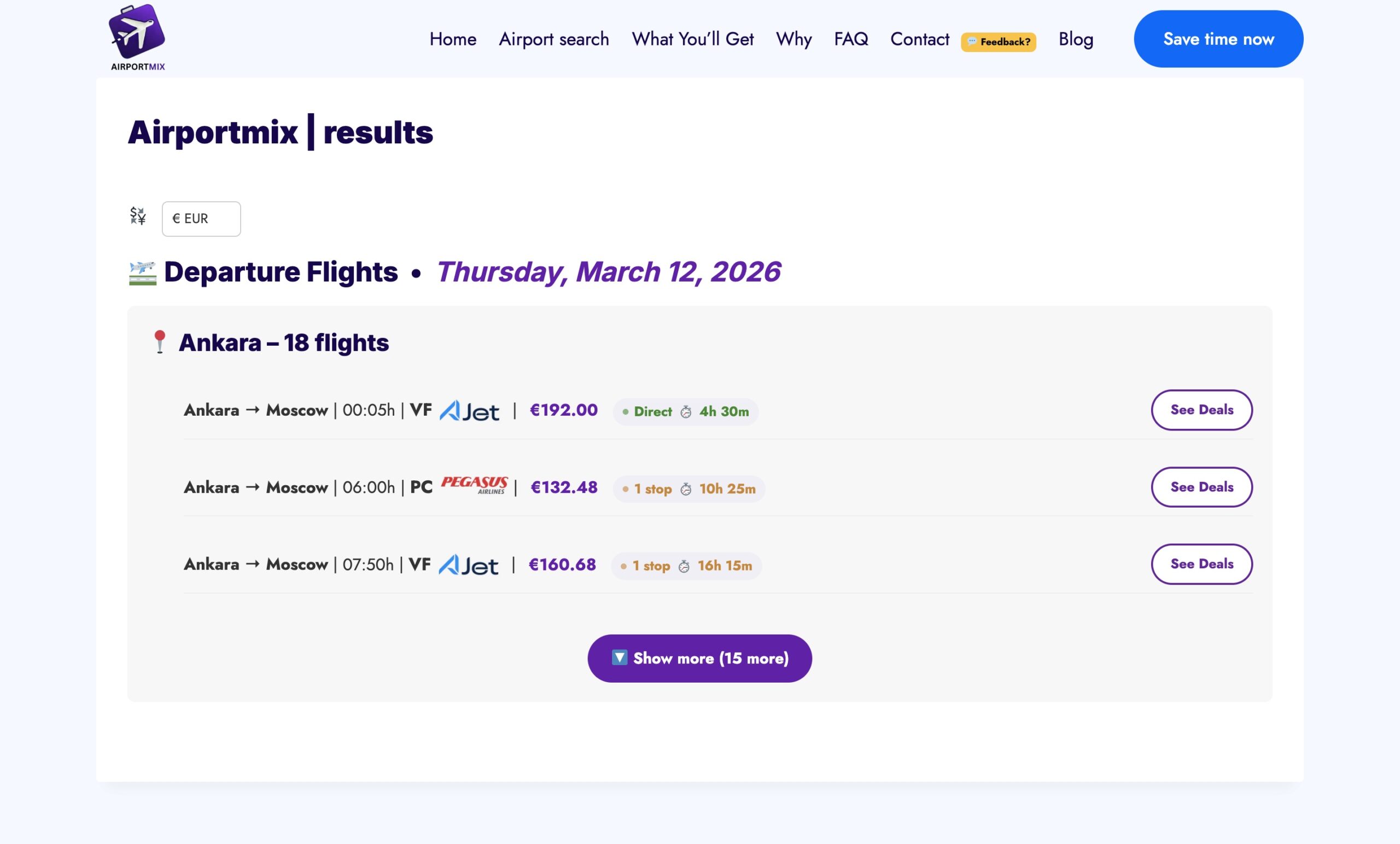
Task: Click the AJet logo on the 07:50h flight
Action: 468,564
